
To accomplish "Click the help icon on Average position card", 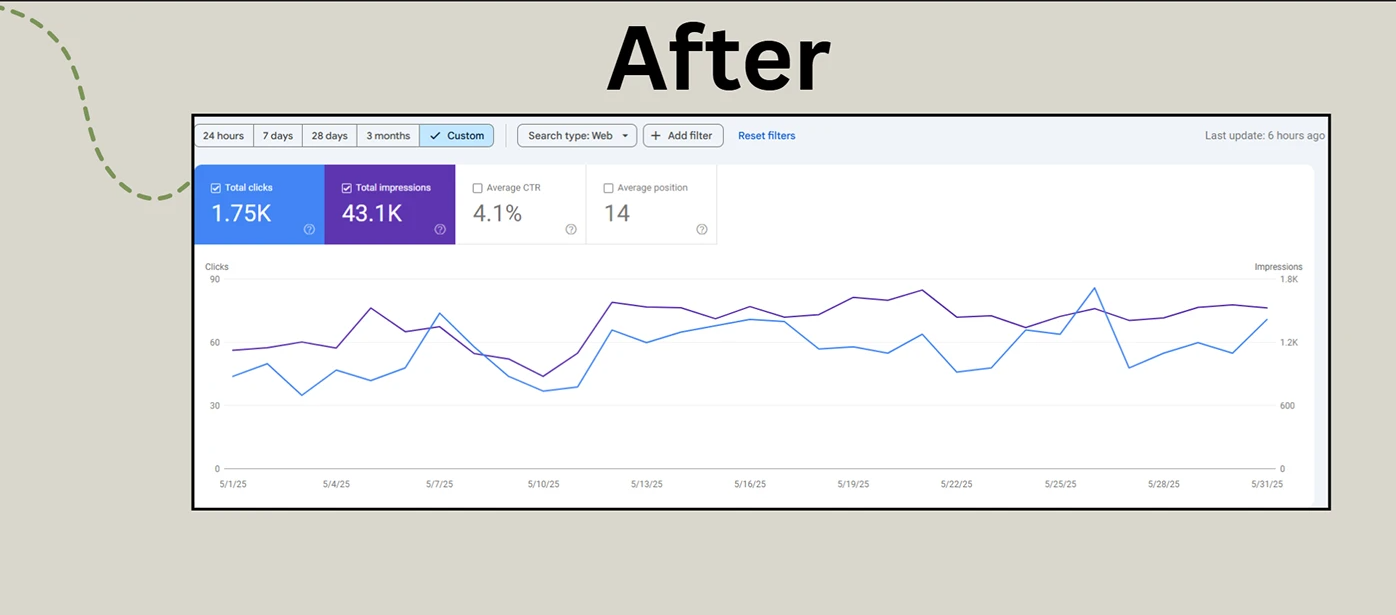I will pyautogui.click(x=702, y=229).
